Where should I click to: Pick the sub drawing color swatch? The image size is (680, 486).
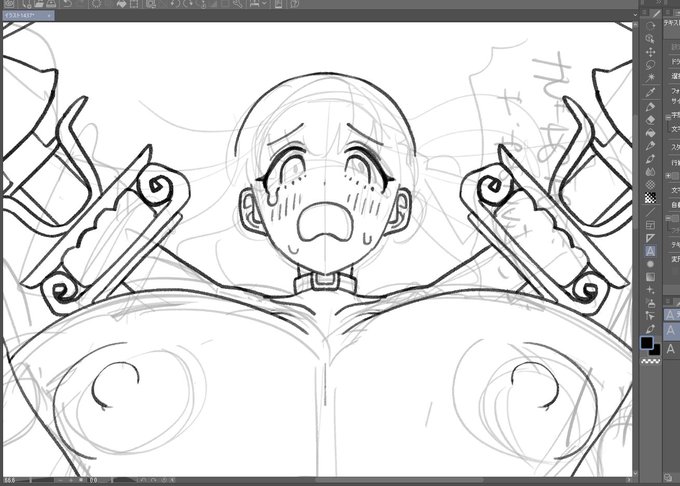(x=655, y=349)
